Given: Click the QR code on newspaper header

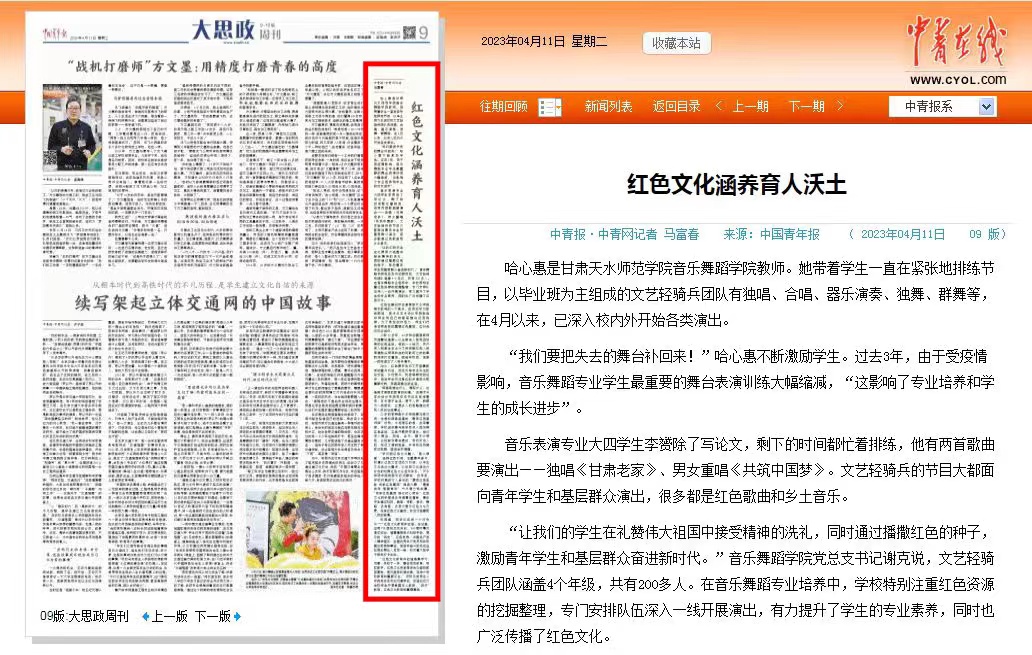Looking at the screenshot, I should [408, 32].
